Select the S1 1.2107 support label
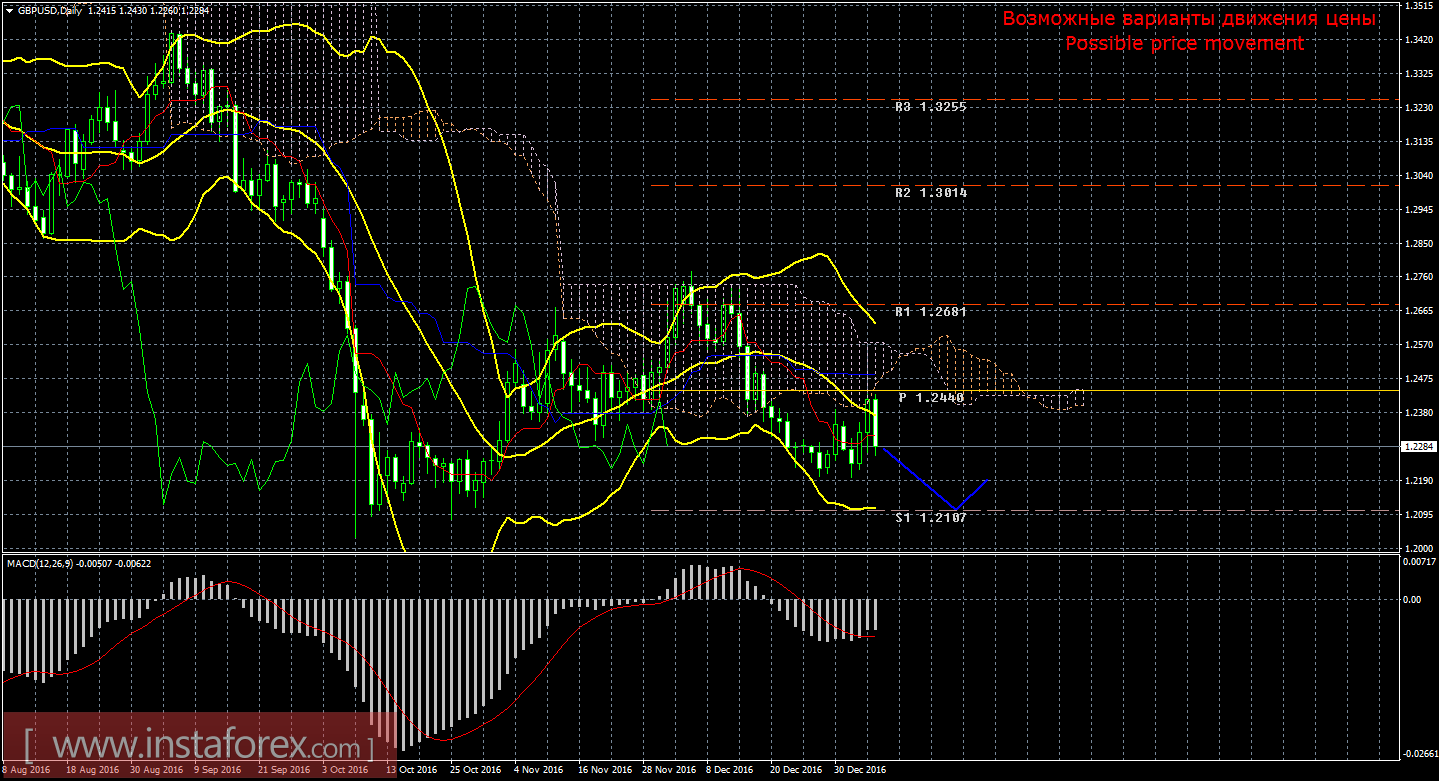The height and width of the screenshot is (781, 1439). click(932, 518)
